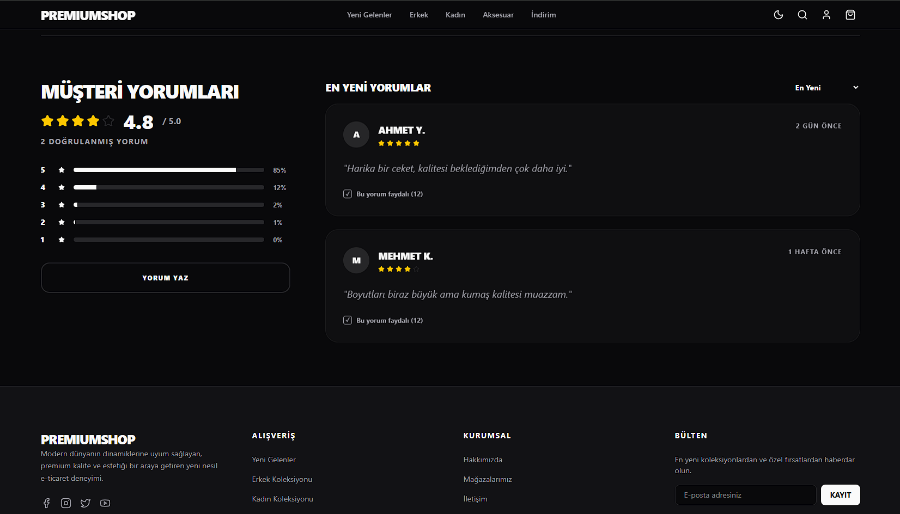The height and width of the screenshot is (514, 900).
Task: Mark Ahmet Y. review as helpful
Action: point(348,194)
